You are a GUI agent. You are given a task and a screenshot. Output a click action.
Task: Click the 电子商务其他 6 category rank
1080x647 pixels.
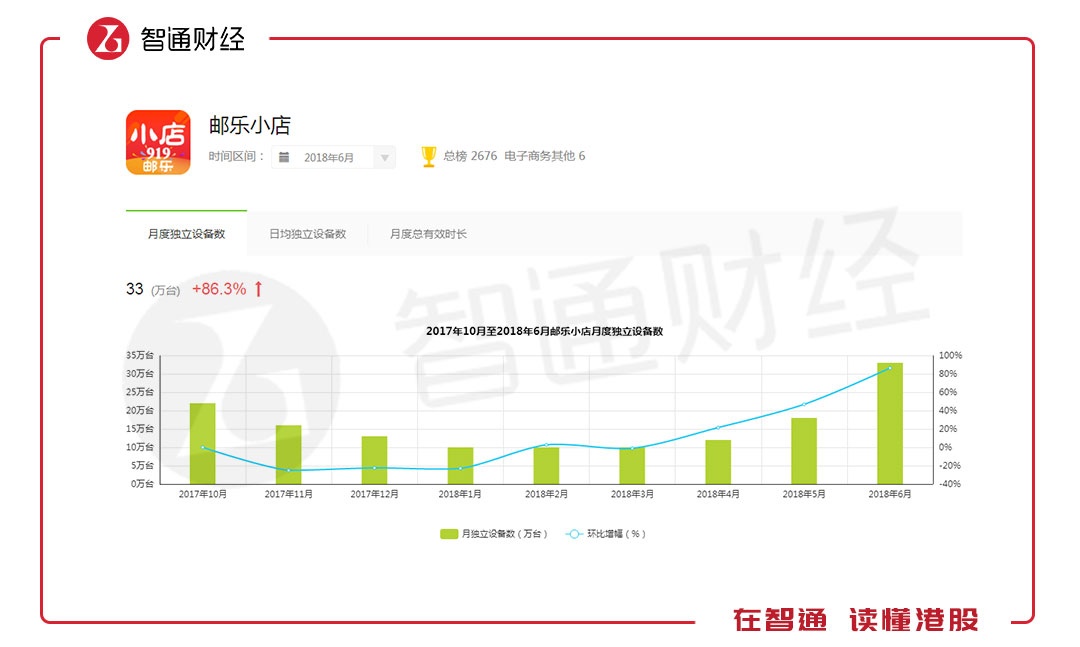tap(544, 156)
